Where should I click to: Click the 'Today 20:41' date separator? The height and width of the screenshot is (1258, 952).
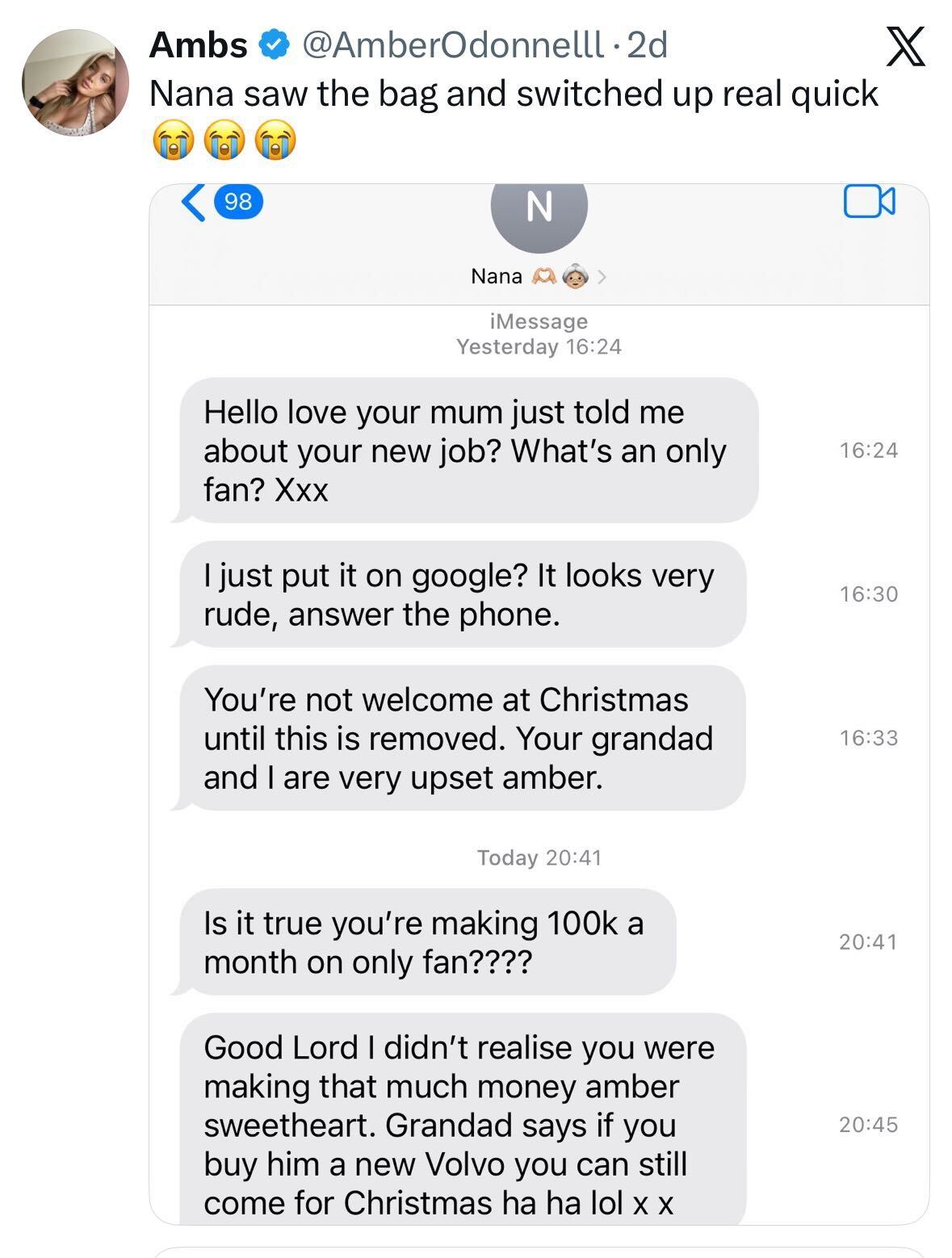pyautogui.click(x=539, y=858)
